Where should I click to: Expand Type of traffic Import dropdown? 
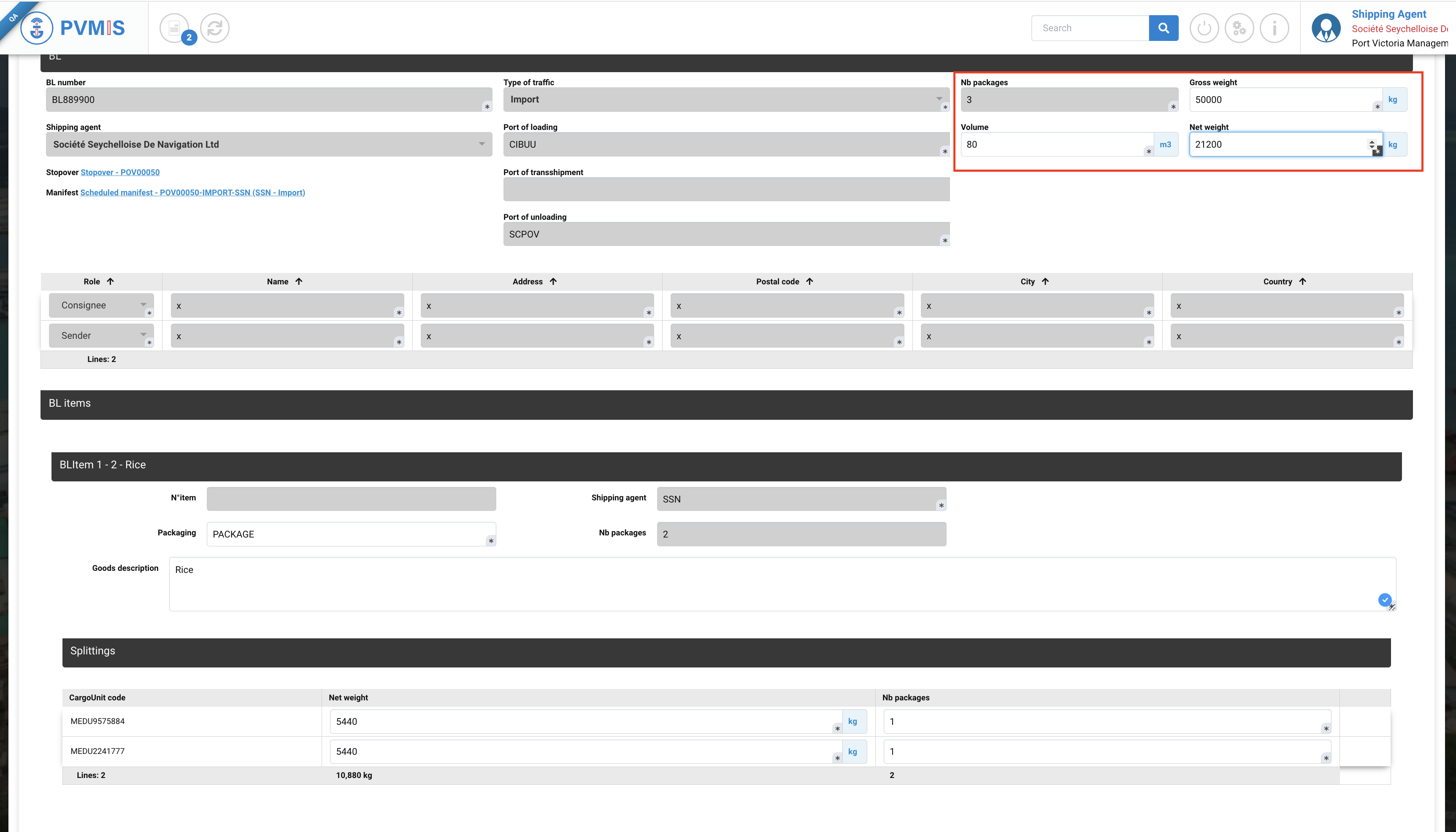coord(939,99)
